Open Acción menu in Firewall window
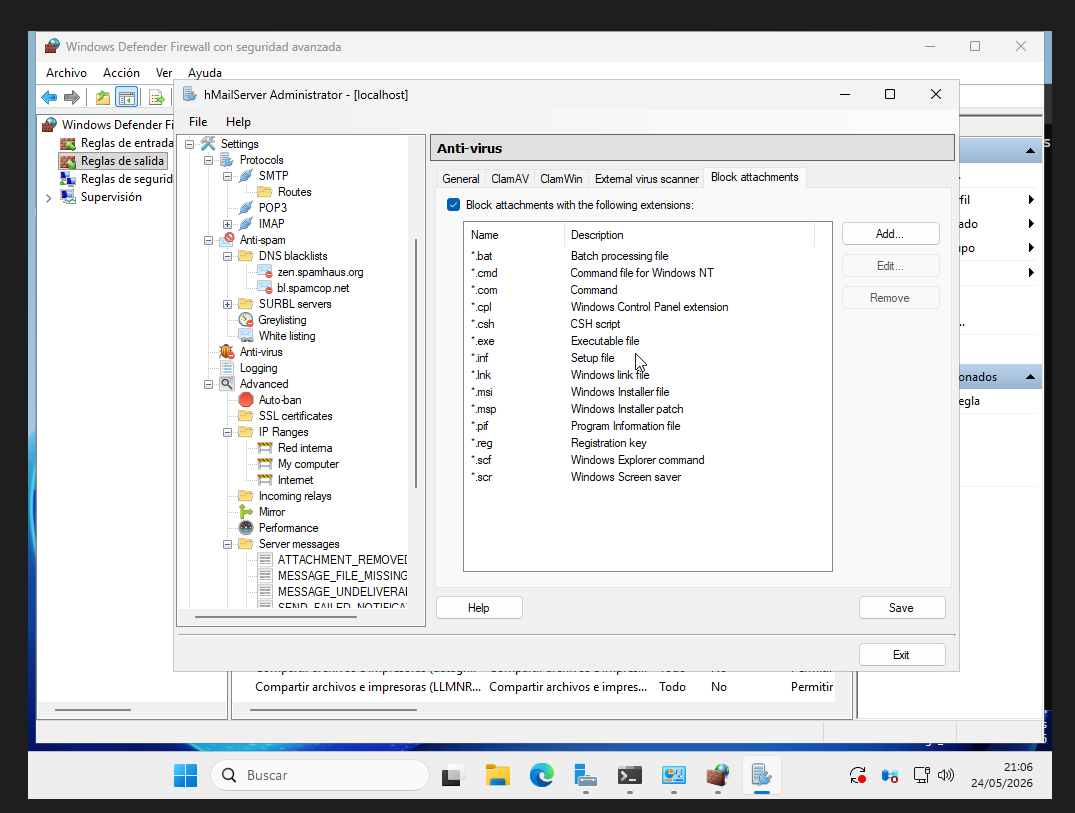Image resolution: width=1075 pixels, height=813 pixels. click(x=121, y=73)
